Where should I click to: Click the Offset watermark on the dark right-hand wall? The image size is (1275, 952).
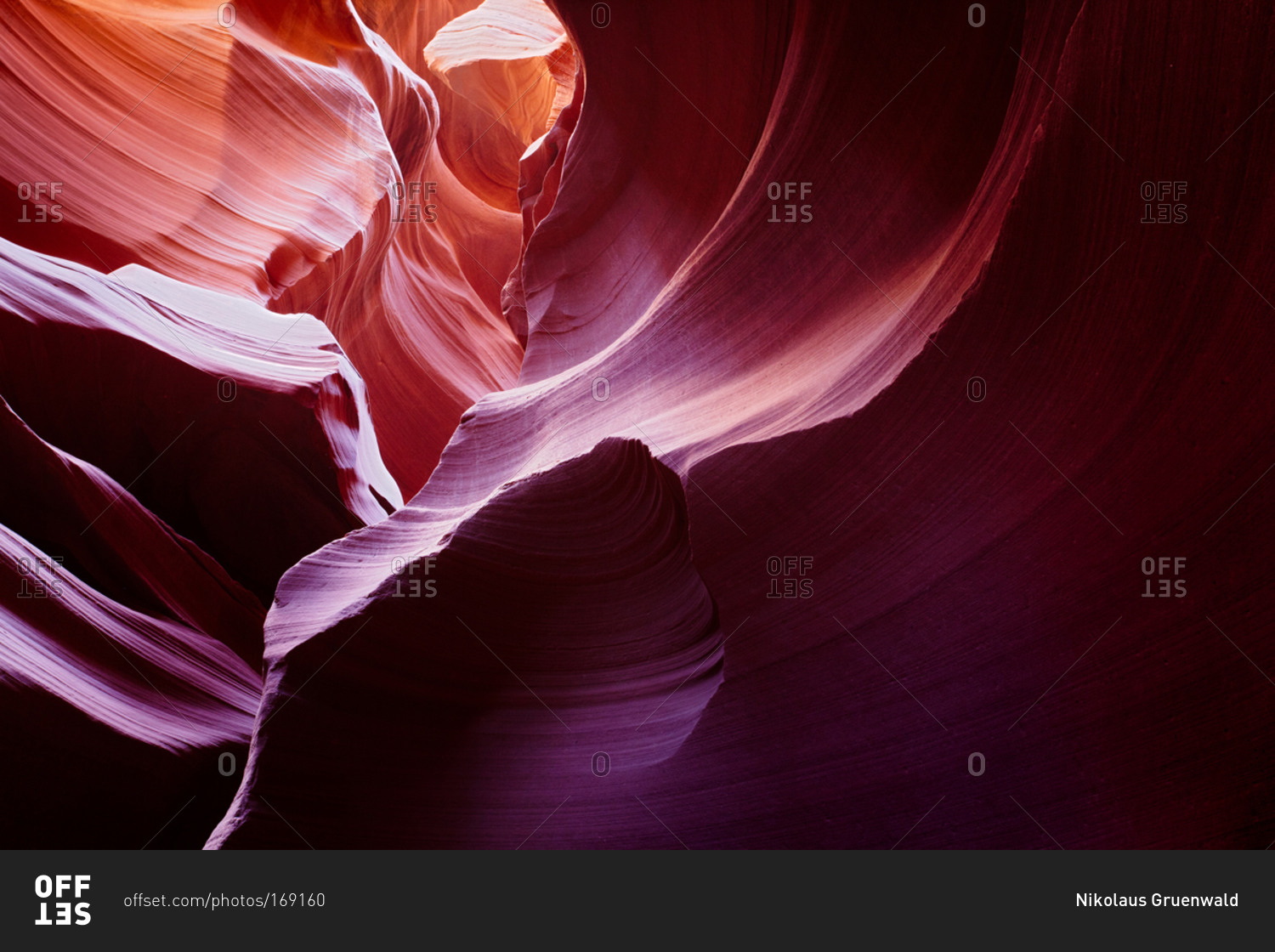click(x=1164, y=202)
